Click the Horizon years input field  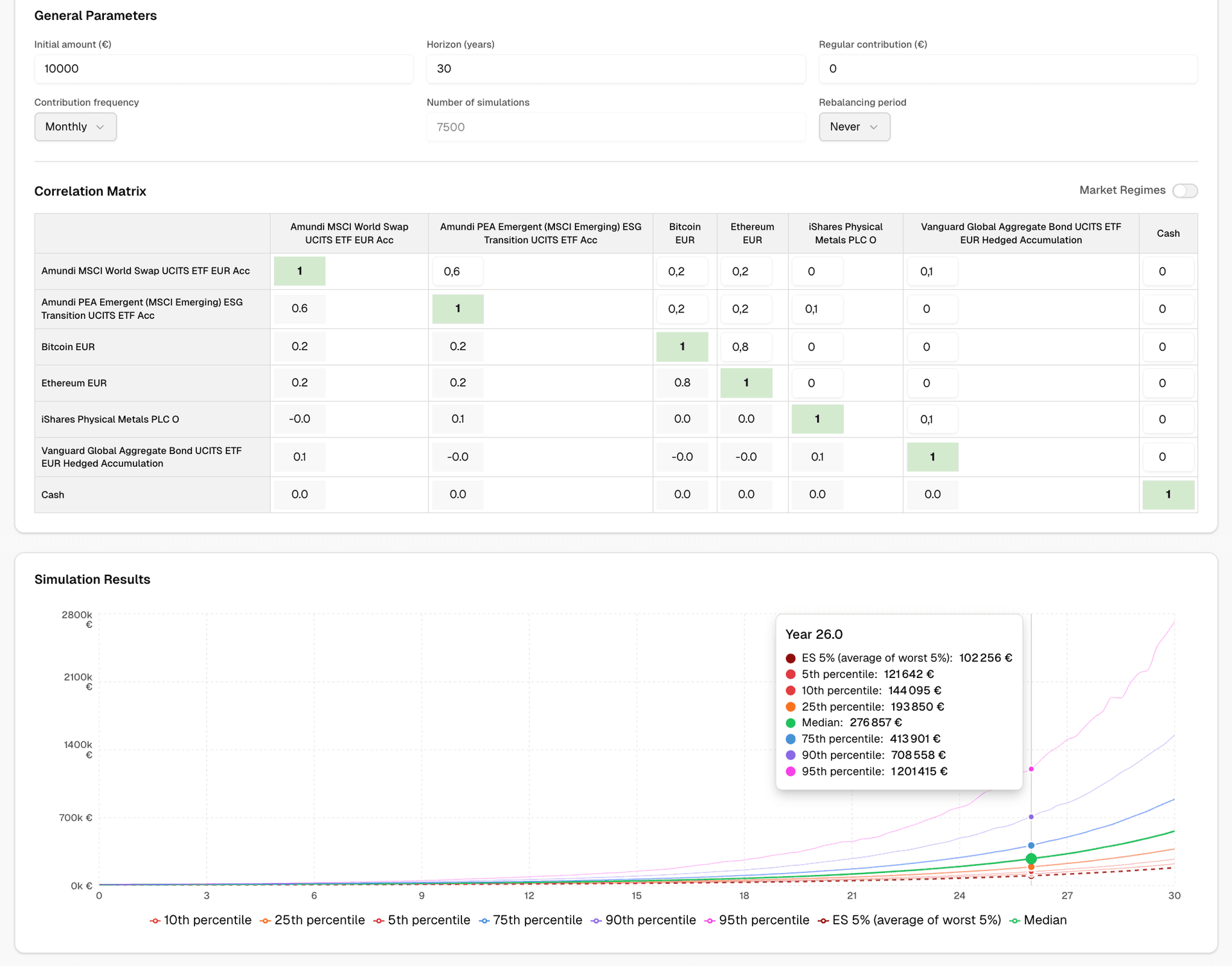(x=615, y=69)
